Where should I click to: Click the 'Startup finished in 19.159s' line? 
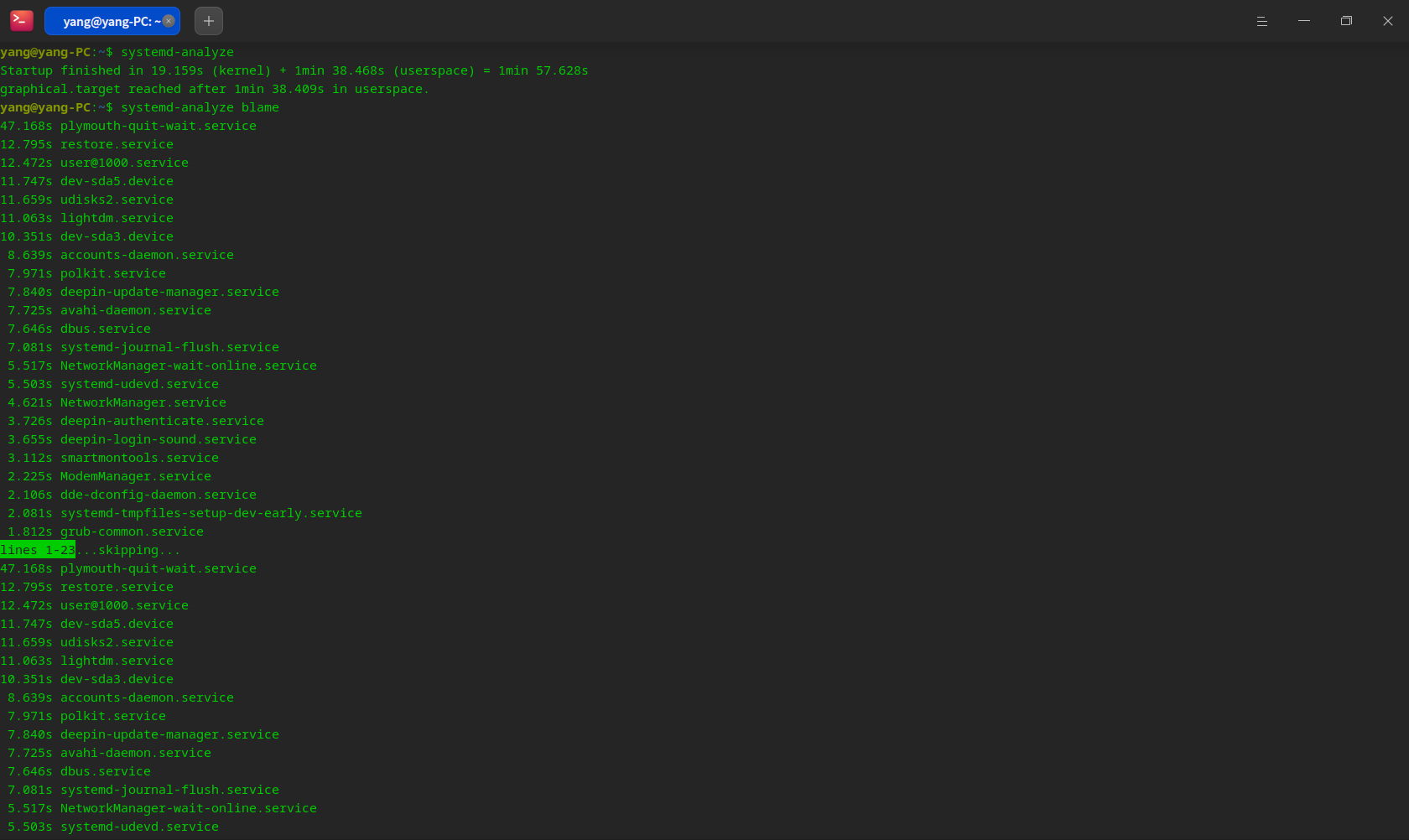294,70
